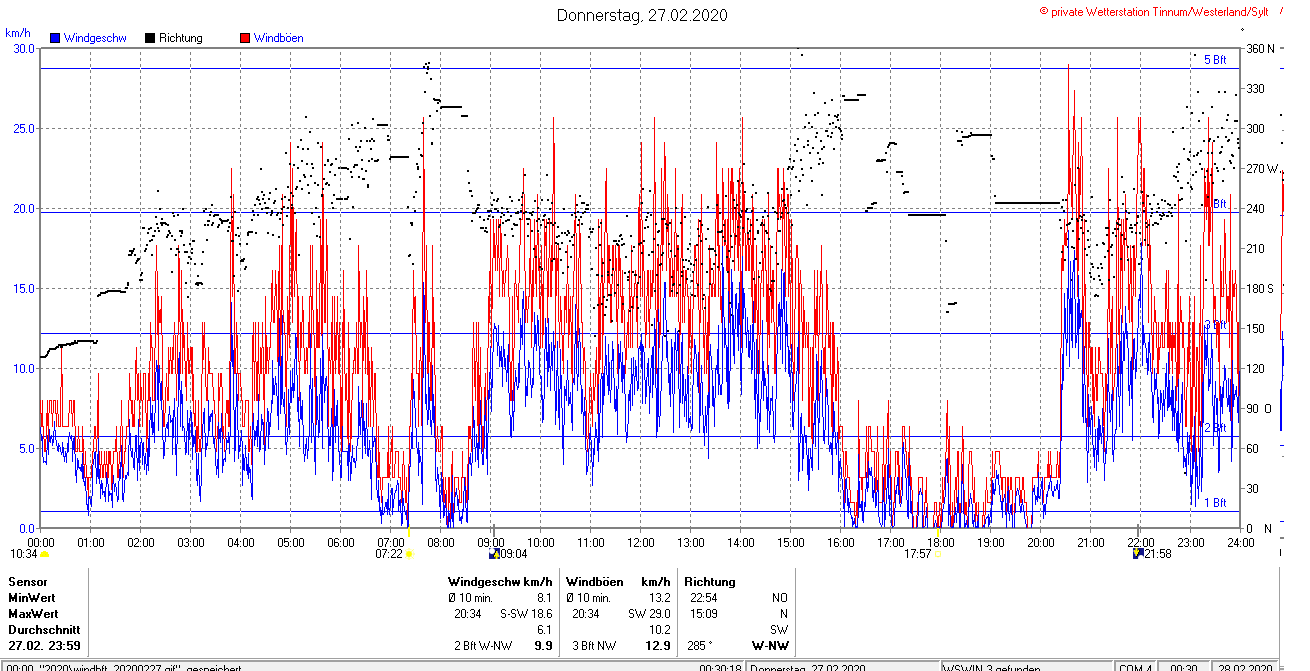This screenshot has width=1310, height=671.
Task: Click the current wind speed value 9.9
Action: pos(544,646)
